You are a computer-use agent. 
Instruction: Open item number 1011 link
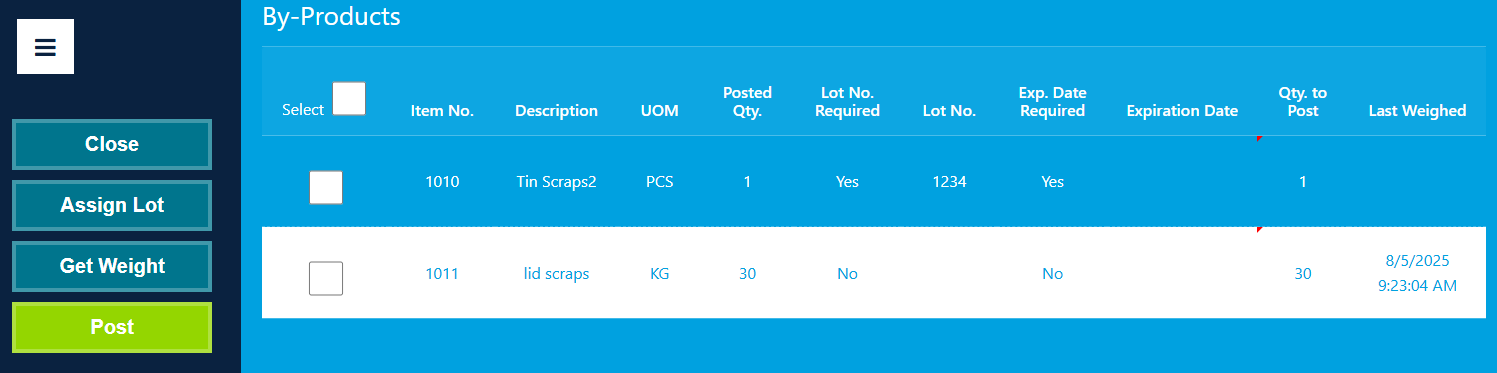pos(442,273)
